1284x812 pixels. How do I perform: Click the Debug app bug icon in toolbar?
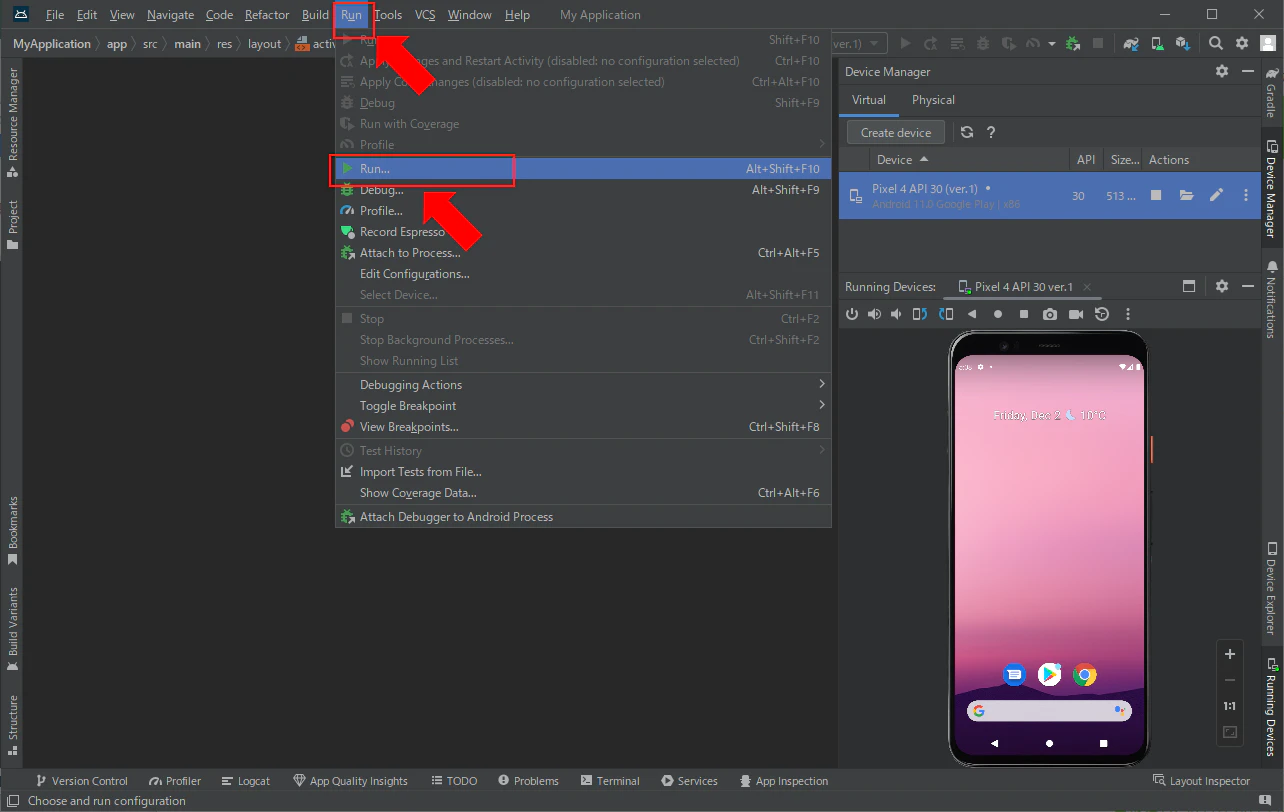pyautogui.click(x=983, y=44)
